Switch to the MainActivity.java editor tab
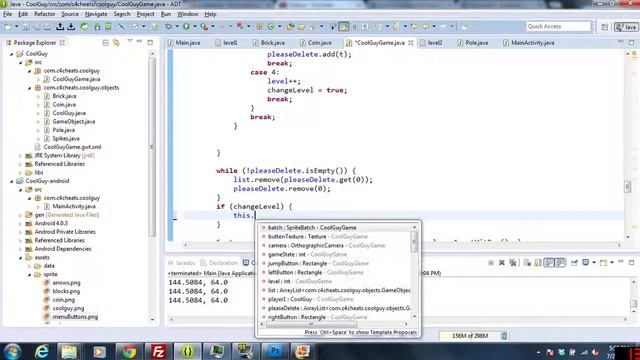The width and height of the screenshot is (640, 360). point(529,42)
